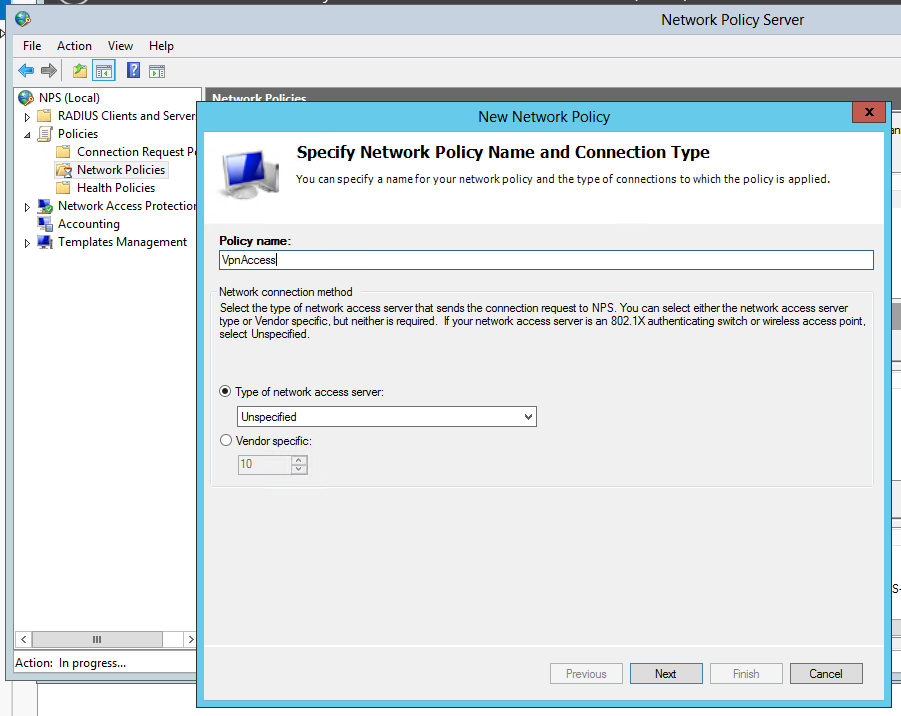Click the NPS globe icon in title bar

(23, 20)
